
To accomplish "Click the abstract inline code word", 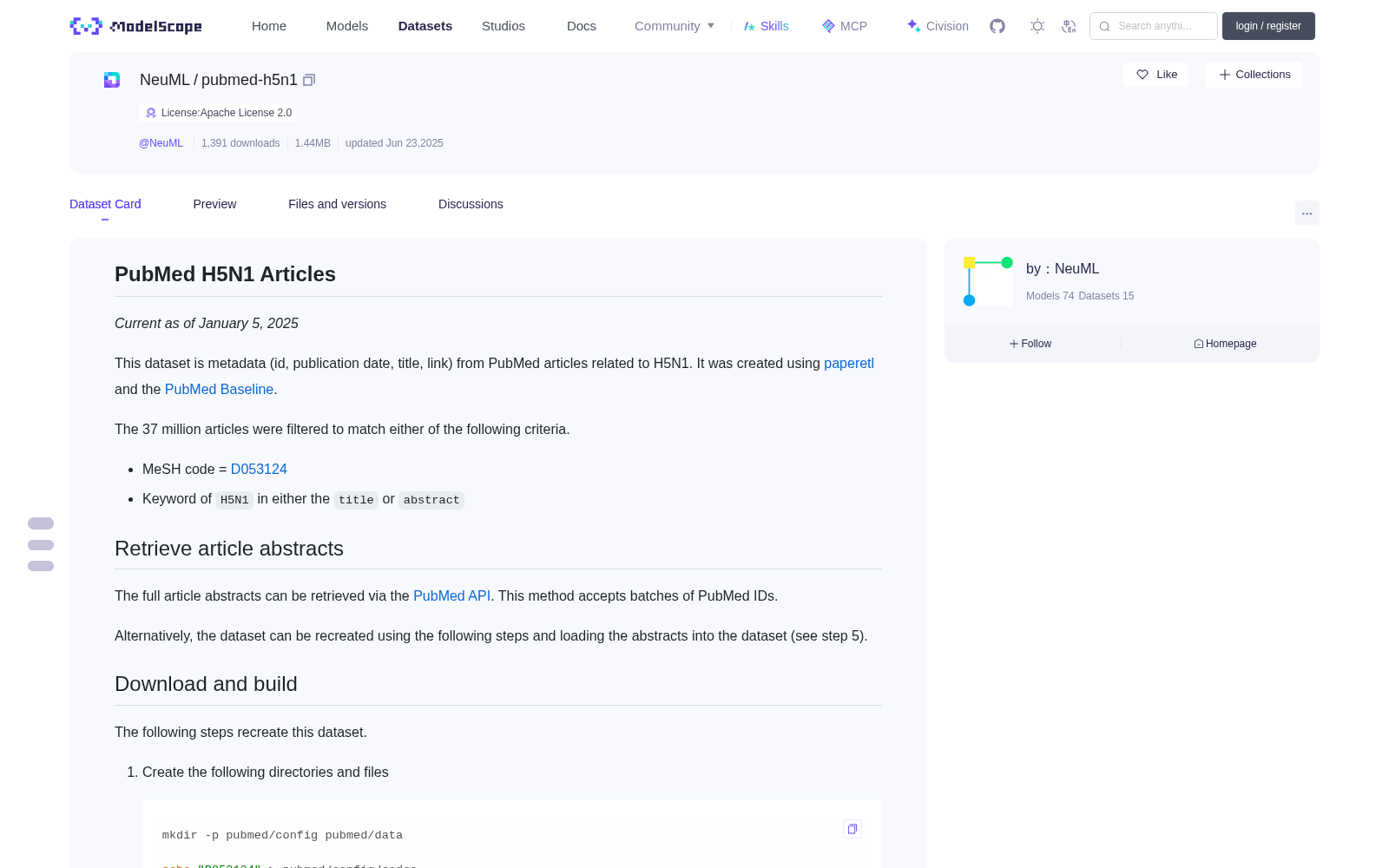I will [x=431, y=500].
